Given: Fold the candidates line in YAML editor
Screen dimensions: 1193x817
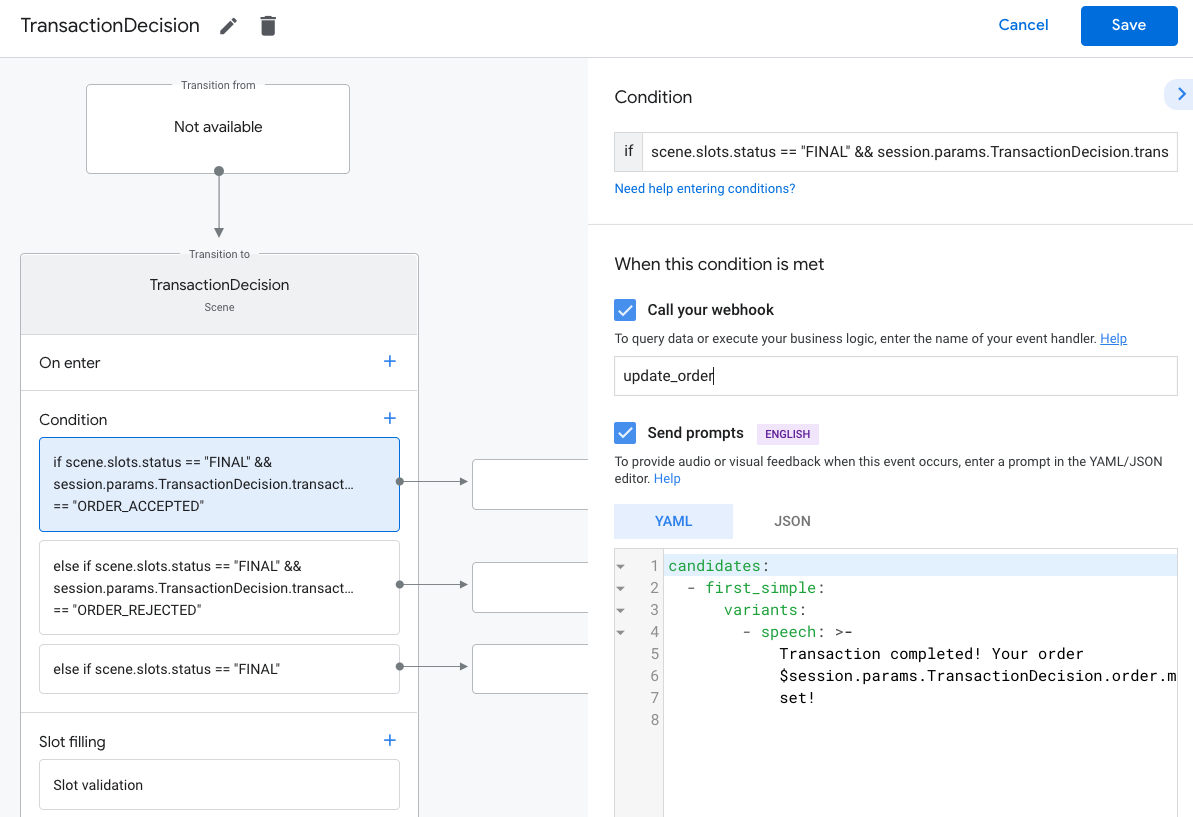Looking at the screenshot, I should (621, 566).
